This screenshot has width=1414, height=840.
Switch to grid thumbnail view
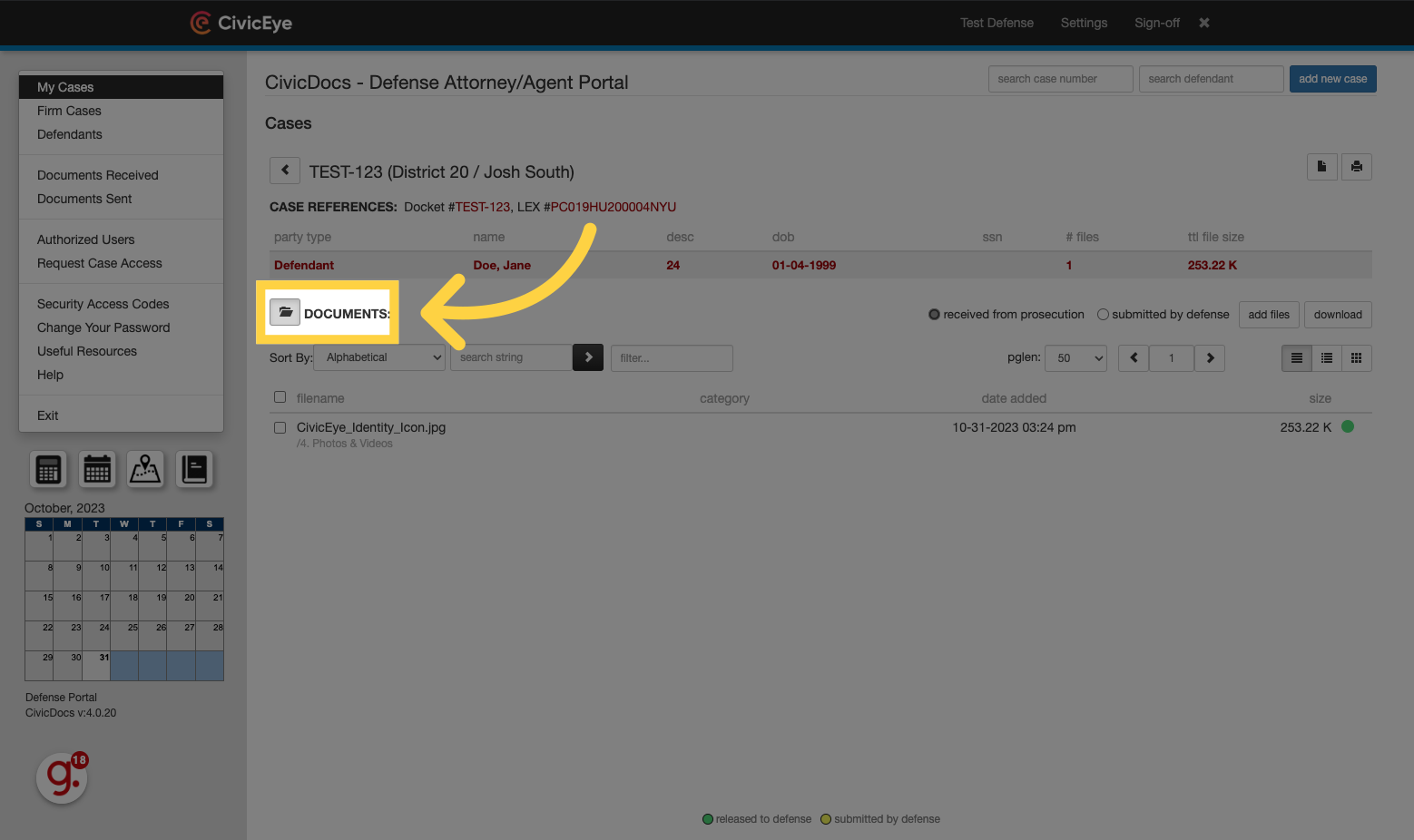(1357, 358)
